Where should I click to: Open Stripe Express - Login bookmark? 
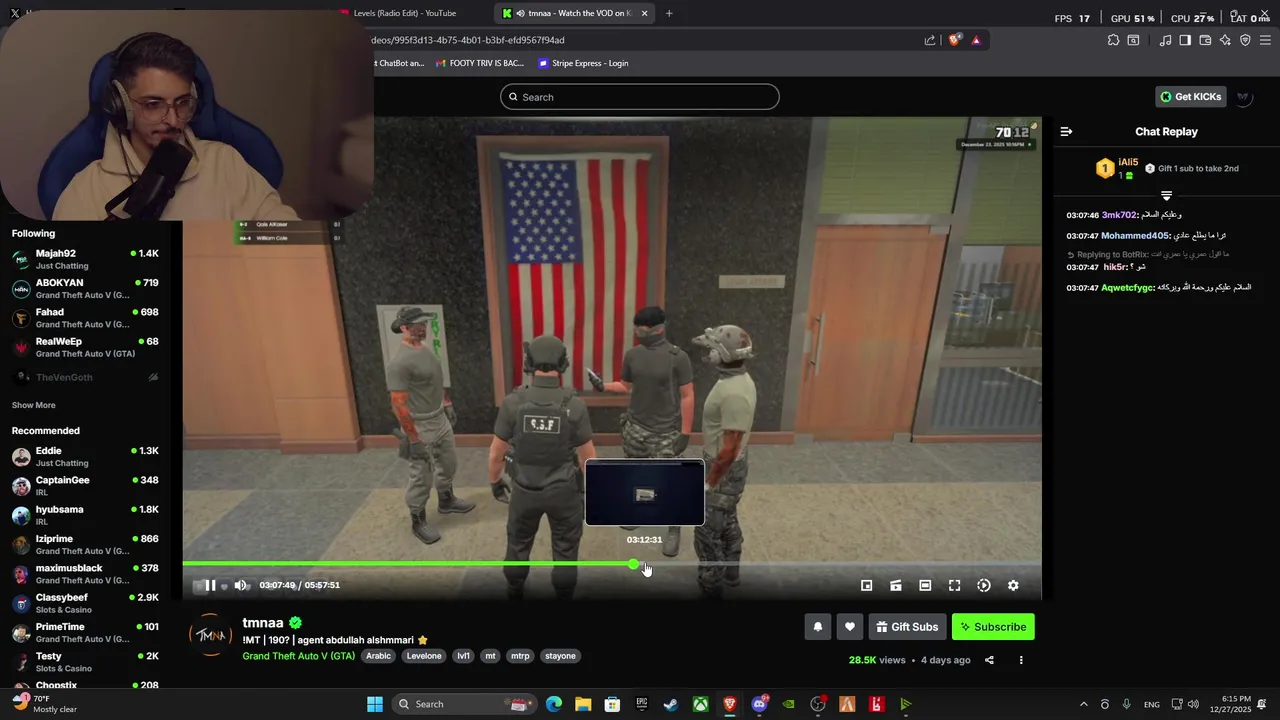pos(583,63)
